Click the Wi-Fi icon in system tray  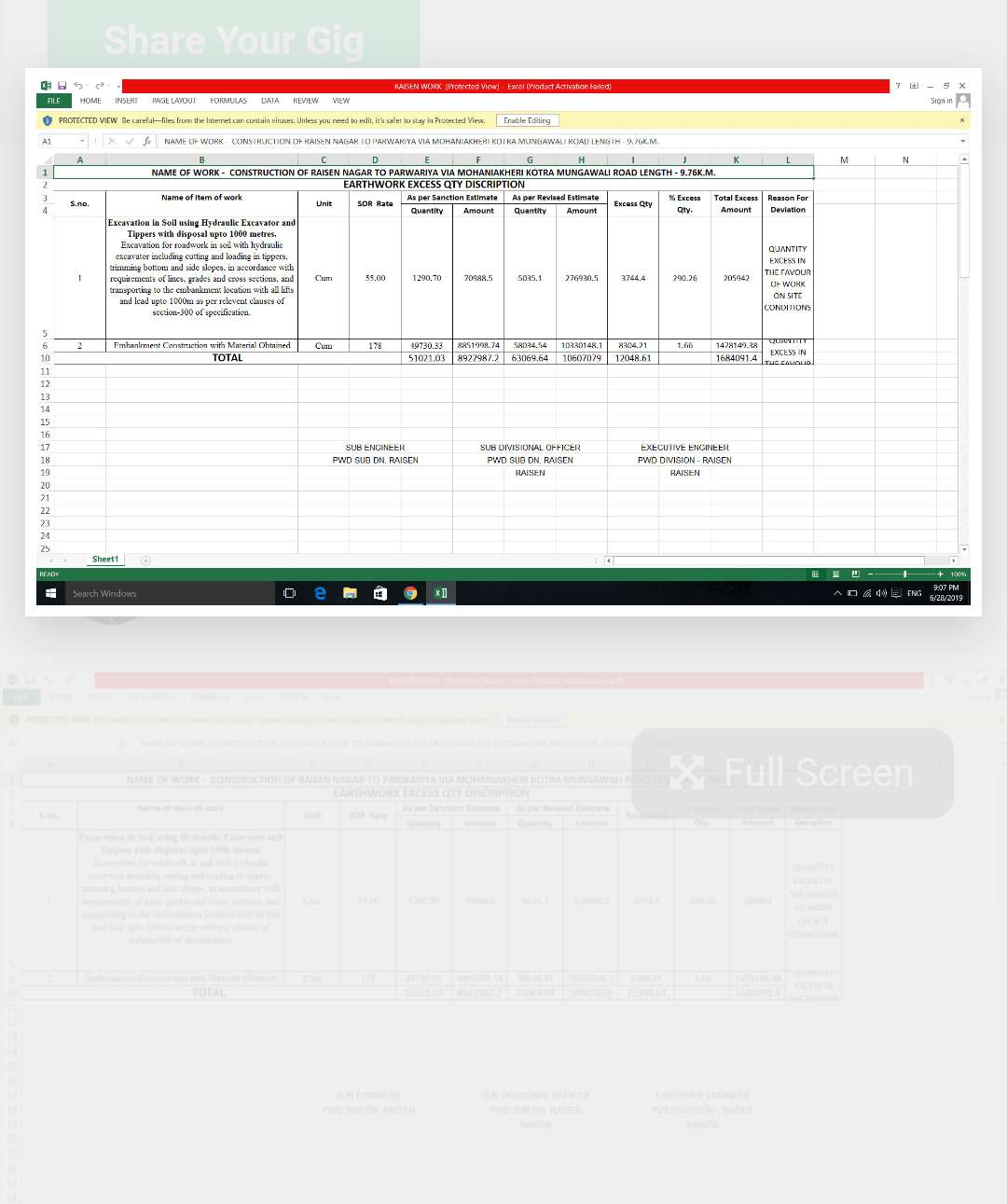(866, 593)
